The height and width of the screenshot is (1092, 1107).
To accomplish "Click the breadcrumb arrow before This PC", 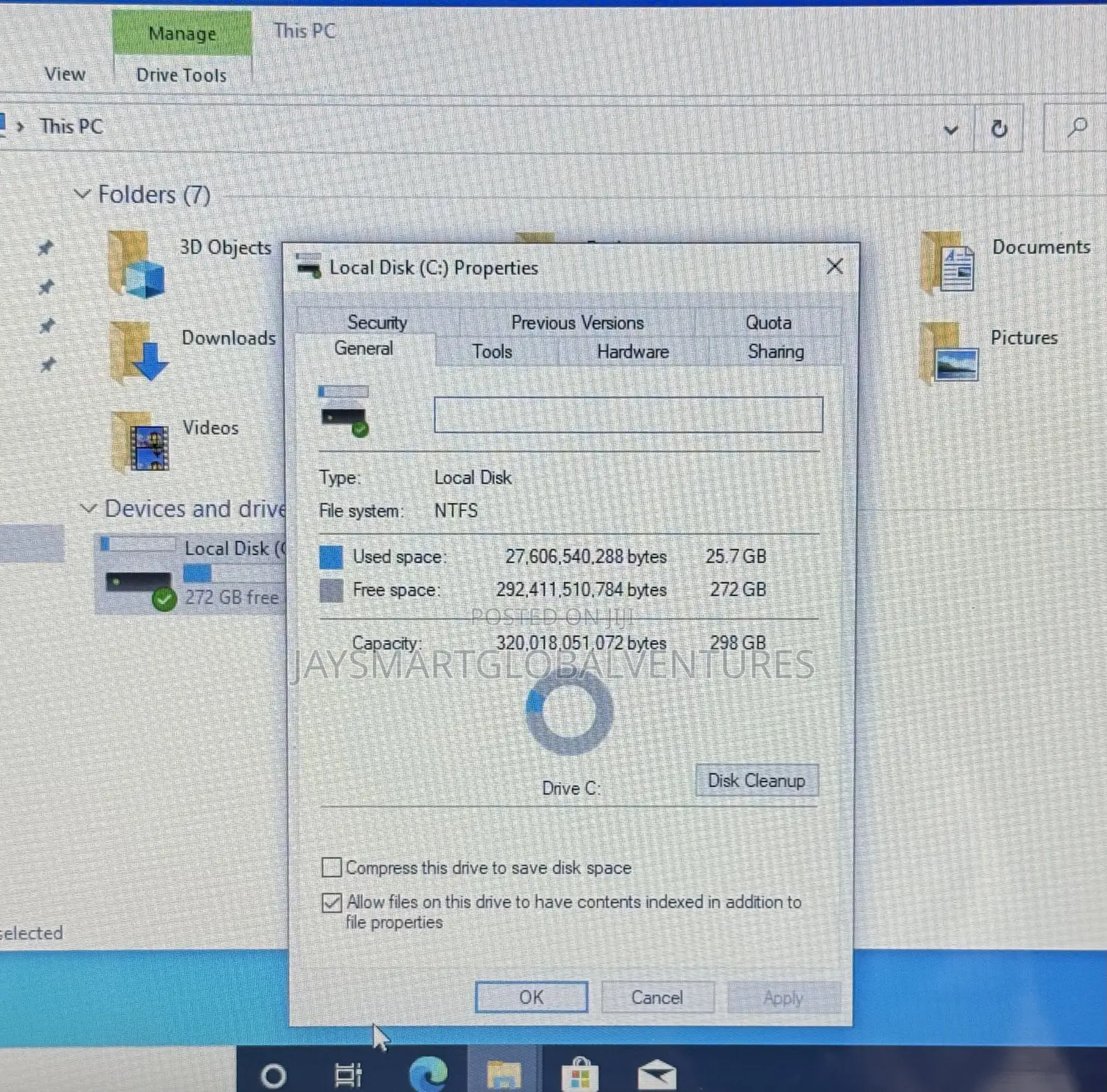I will point(21,127).
